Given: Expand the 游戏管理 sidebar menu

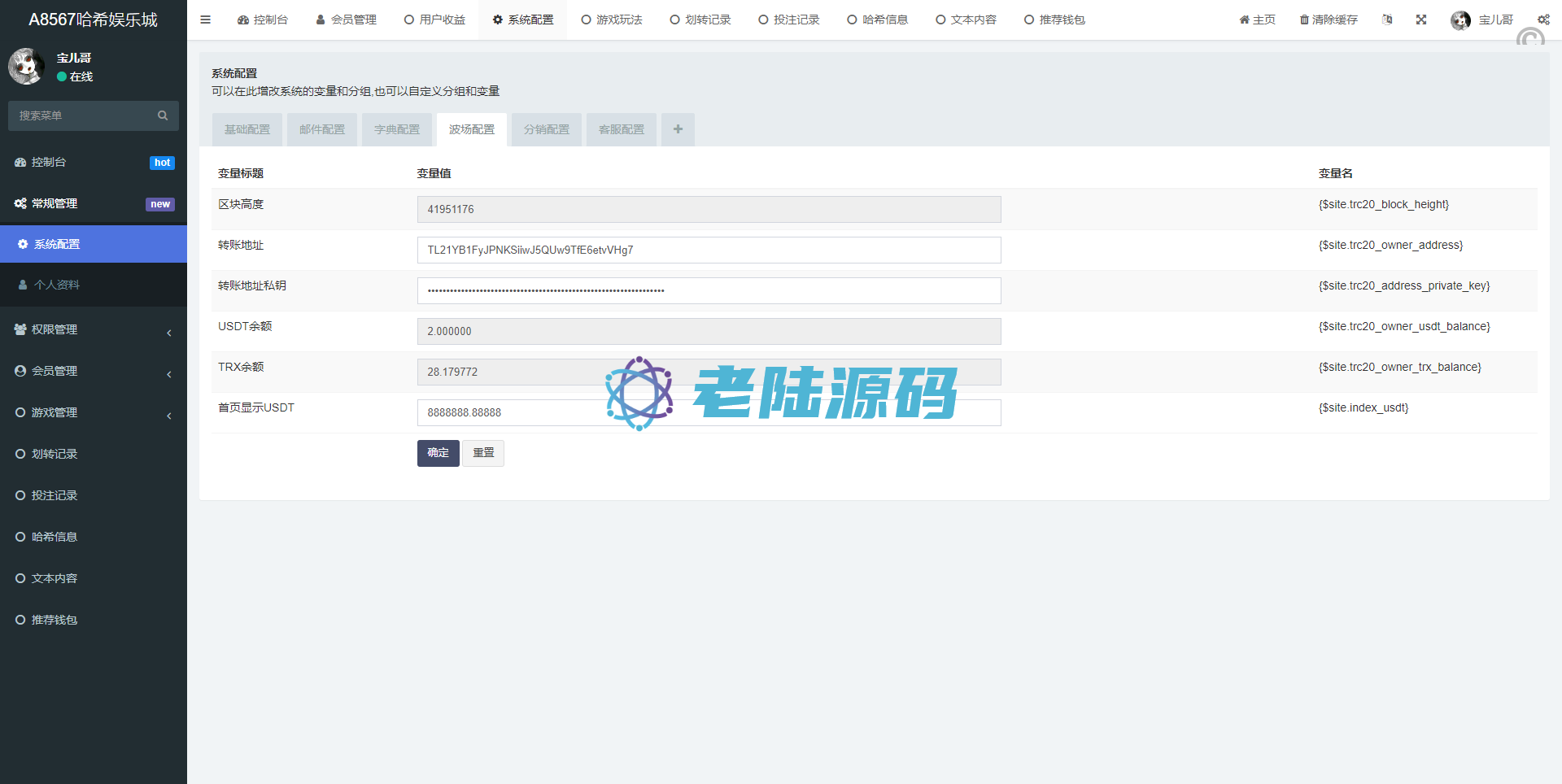Looking at the screenshot, I should [x=94, y=412].
